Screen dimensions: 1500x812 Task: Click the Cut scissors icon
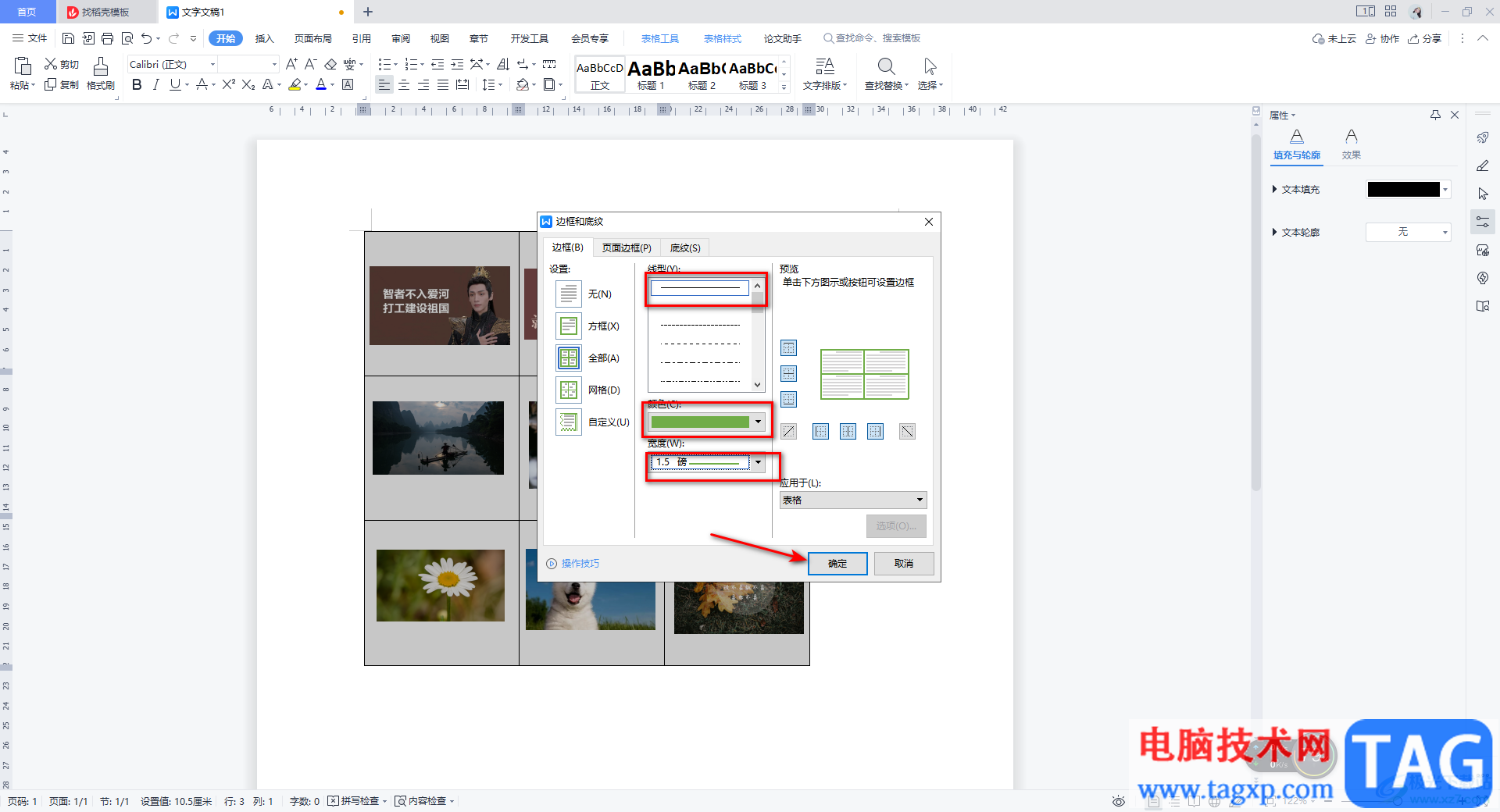(x=51, y=64)
